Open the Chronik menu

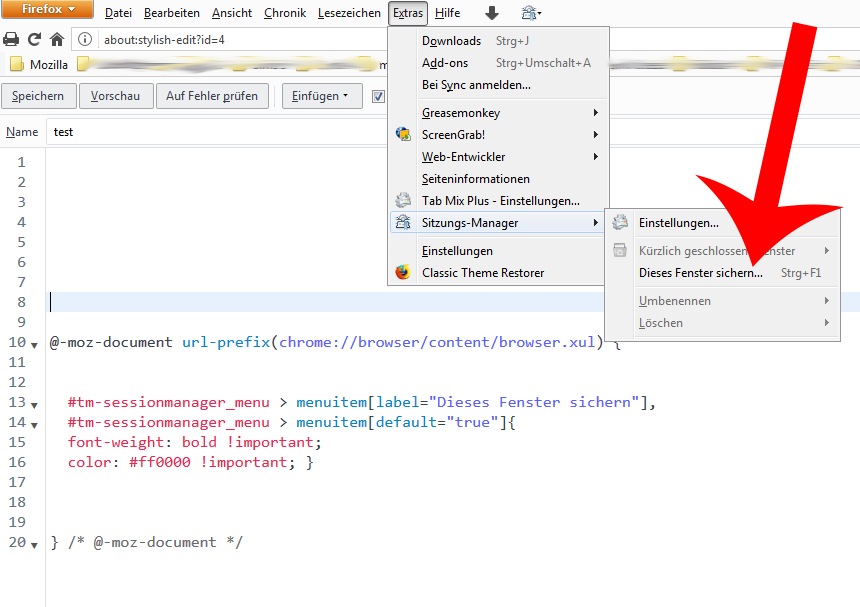[285, 13]
